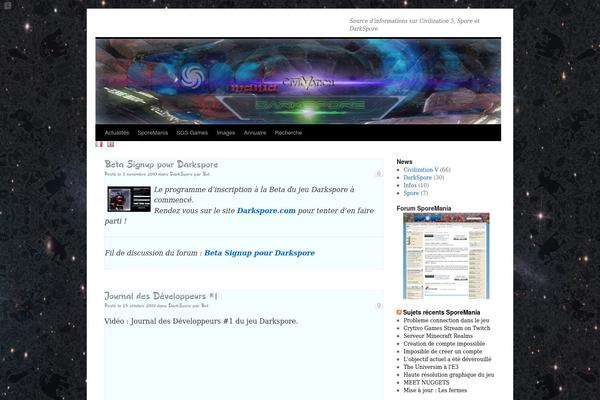600x400 pixels.
Task: Open forum thread Beta Signup pour Darkspore
Action: [x=259, y=253]
